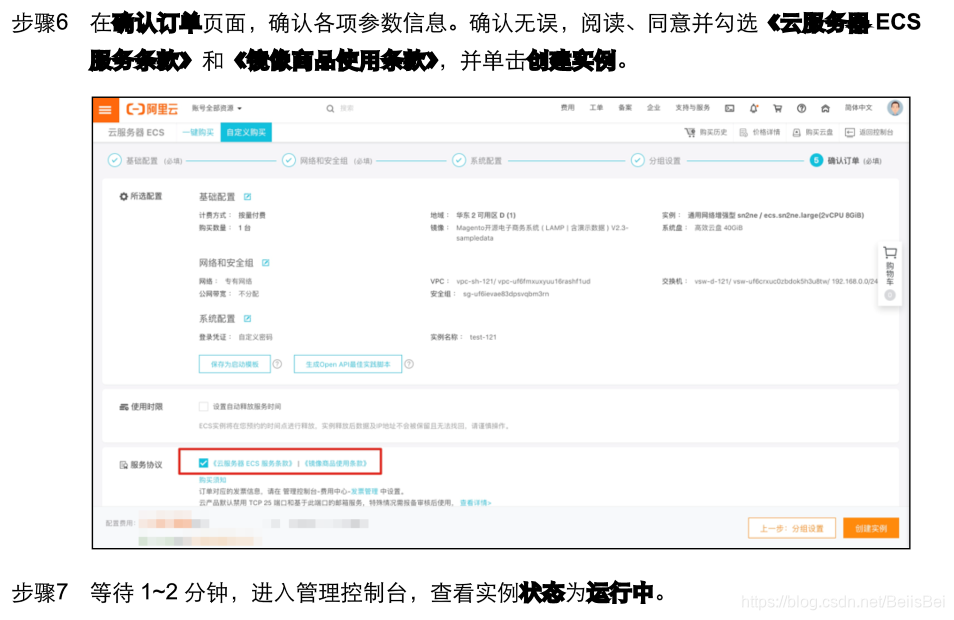Click the 华东 2 可用区 D region value
Viewport: 954px width, 620px height.
(486, 215)
